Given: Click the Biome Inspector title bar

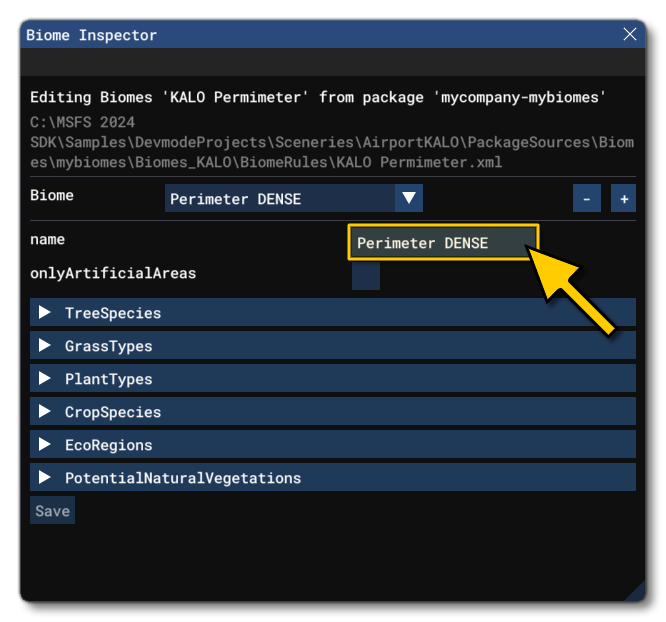Looking at the screenshot, I should (300, 35).
